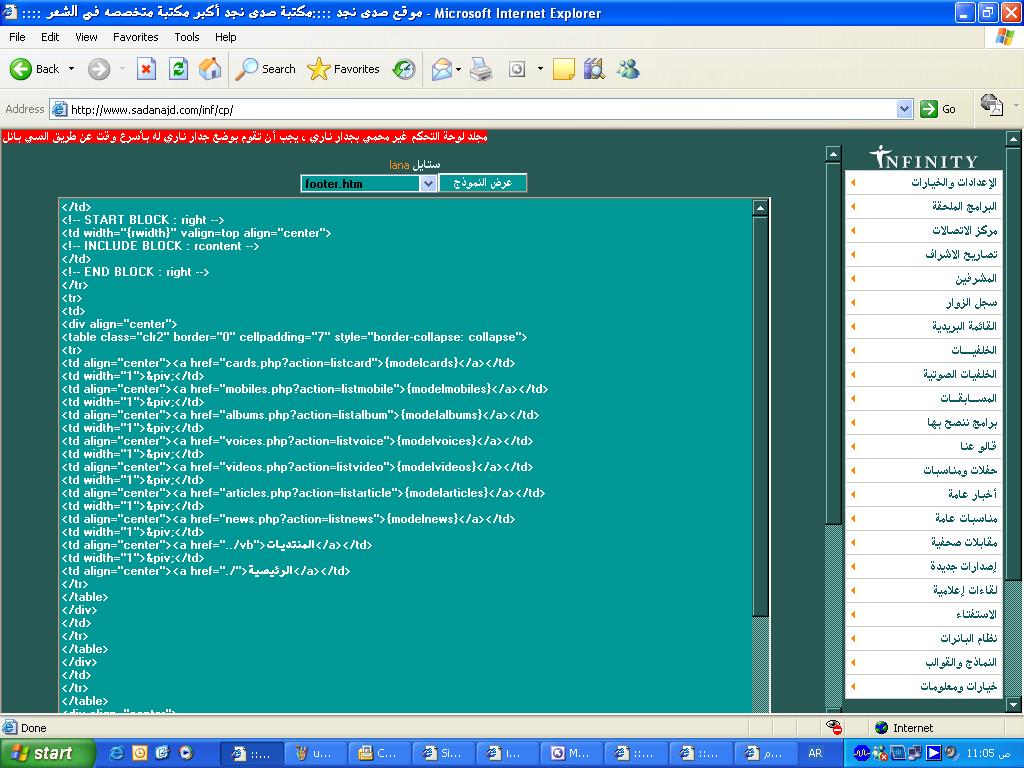
Task: Open the File menu
Action: [17, 37]
